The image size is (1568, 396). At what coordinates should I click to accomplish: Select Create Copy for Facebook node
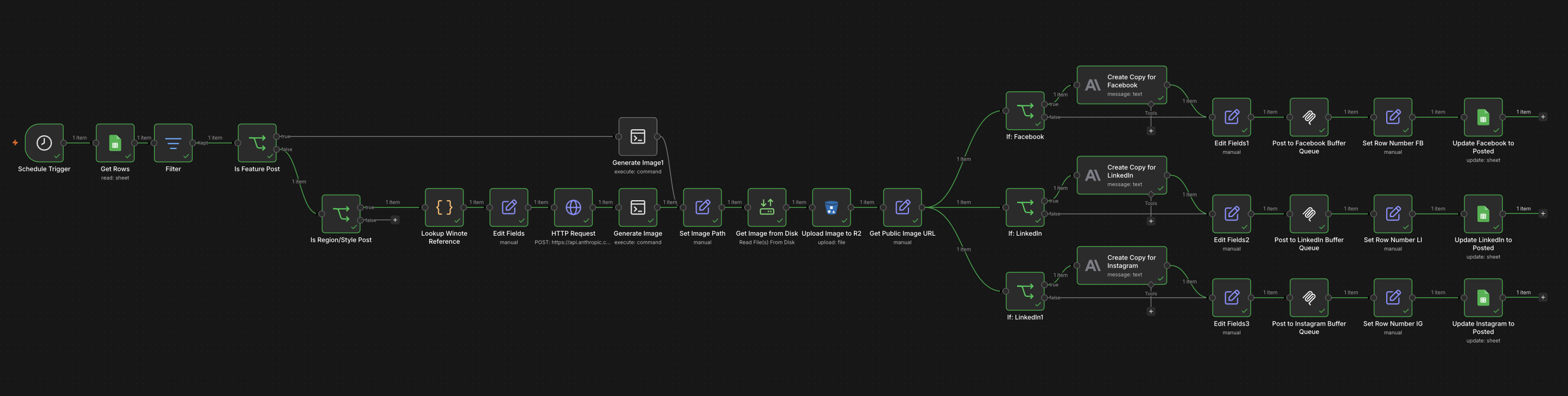(1122, 85)
